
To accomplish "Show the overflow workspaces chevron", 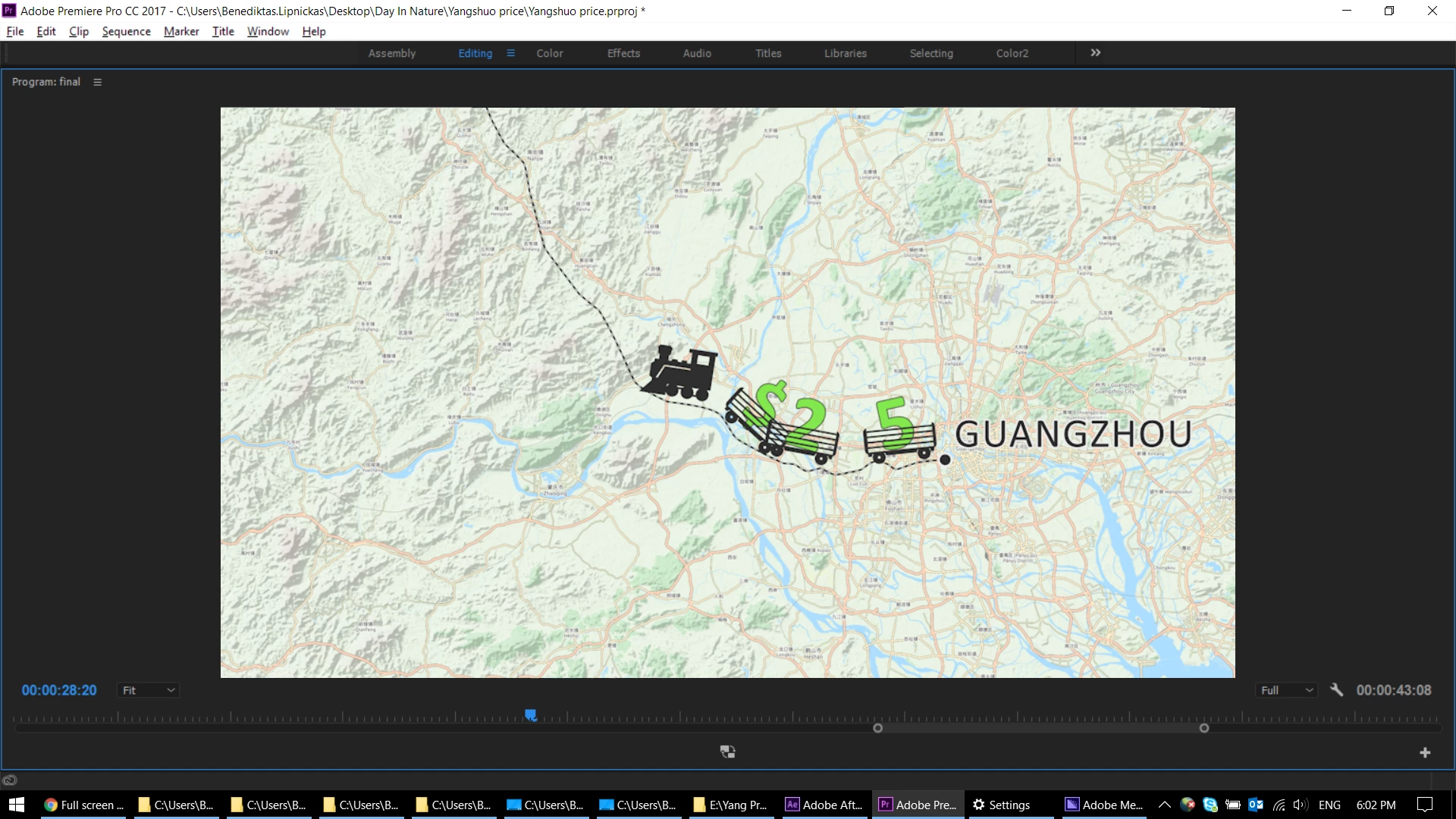I will [x=1095, y=53].
